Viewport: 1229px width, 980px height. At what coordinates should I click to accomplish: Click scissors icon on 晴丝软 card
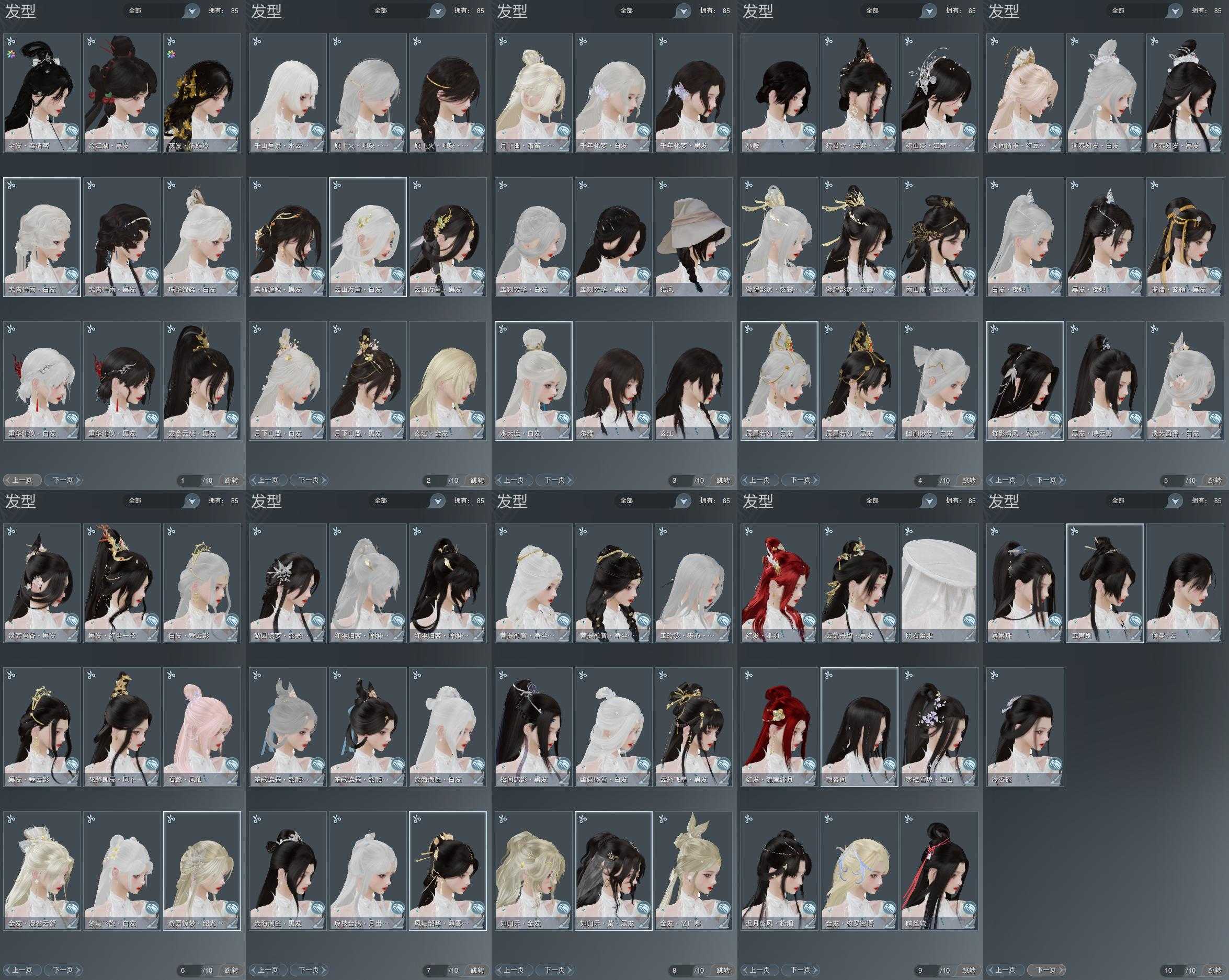point(908,819)
